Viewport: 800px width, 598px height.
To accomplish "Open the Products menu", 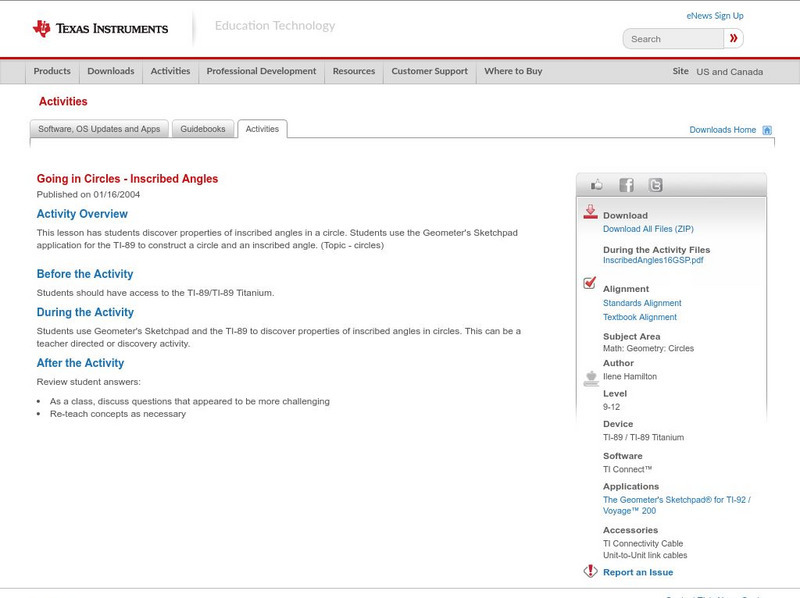I will (x=52, y=72).
